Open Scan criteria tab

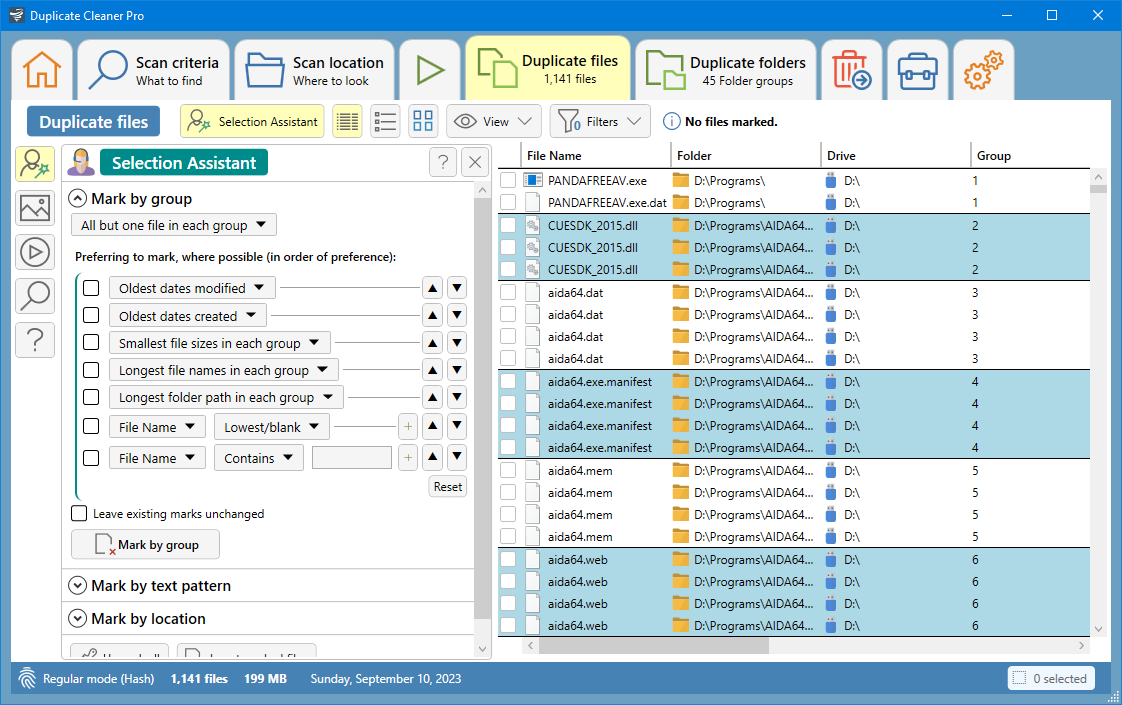[x=153, y=70]
